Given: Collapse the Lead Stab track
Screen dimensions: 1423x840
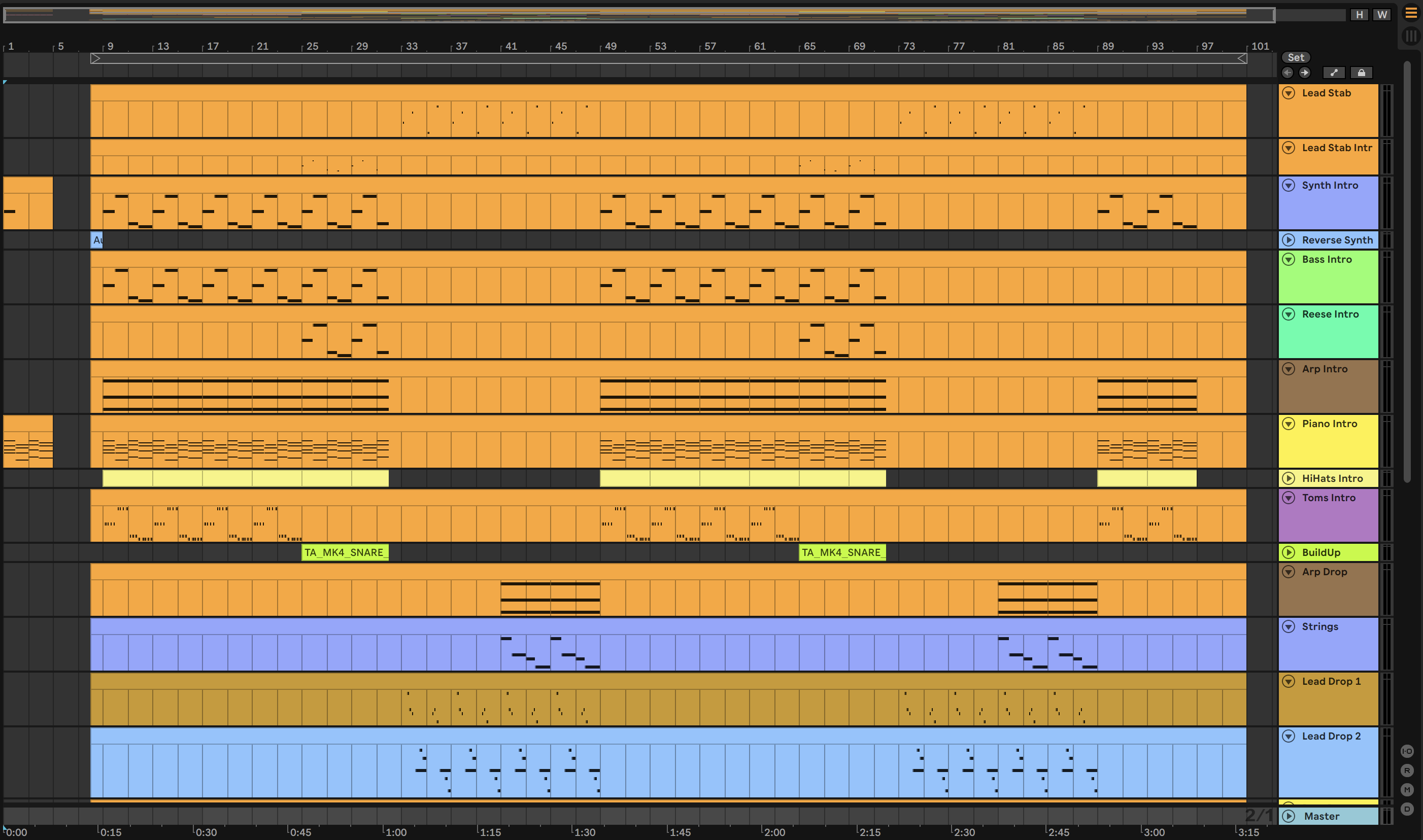Looking at the screenshot, I should click(1289, 93).
